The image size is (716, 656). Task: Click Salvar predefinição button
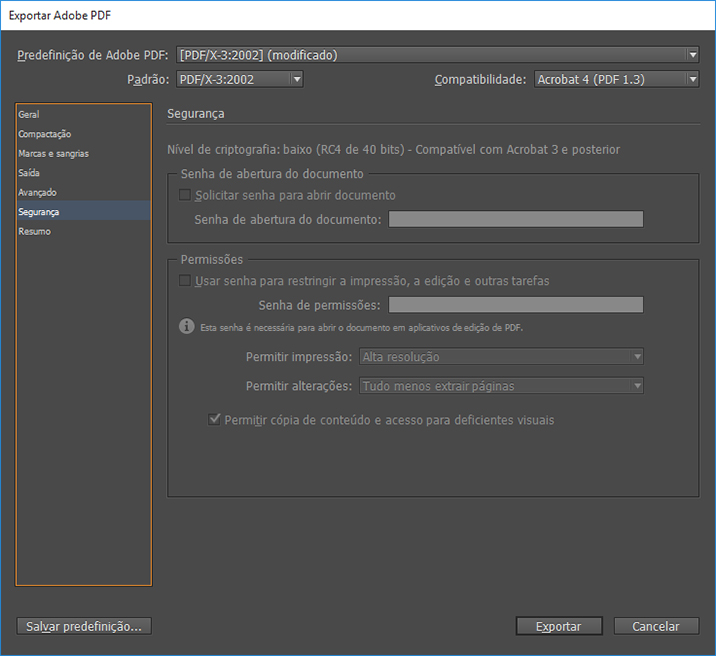click(84, 626)
